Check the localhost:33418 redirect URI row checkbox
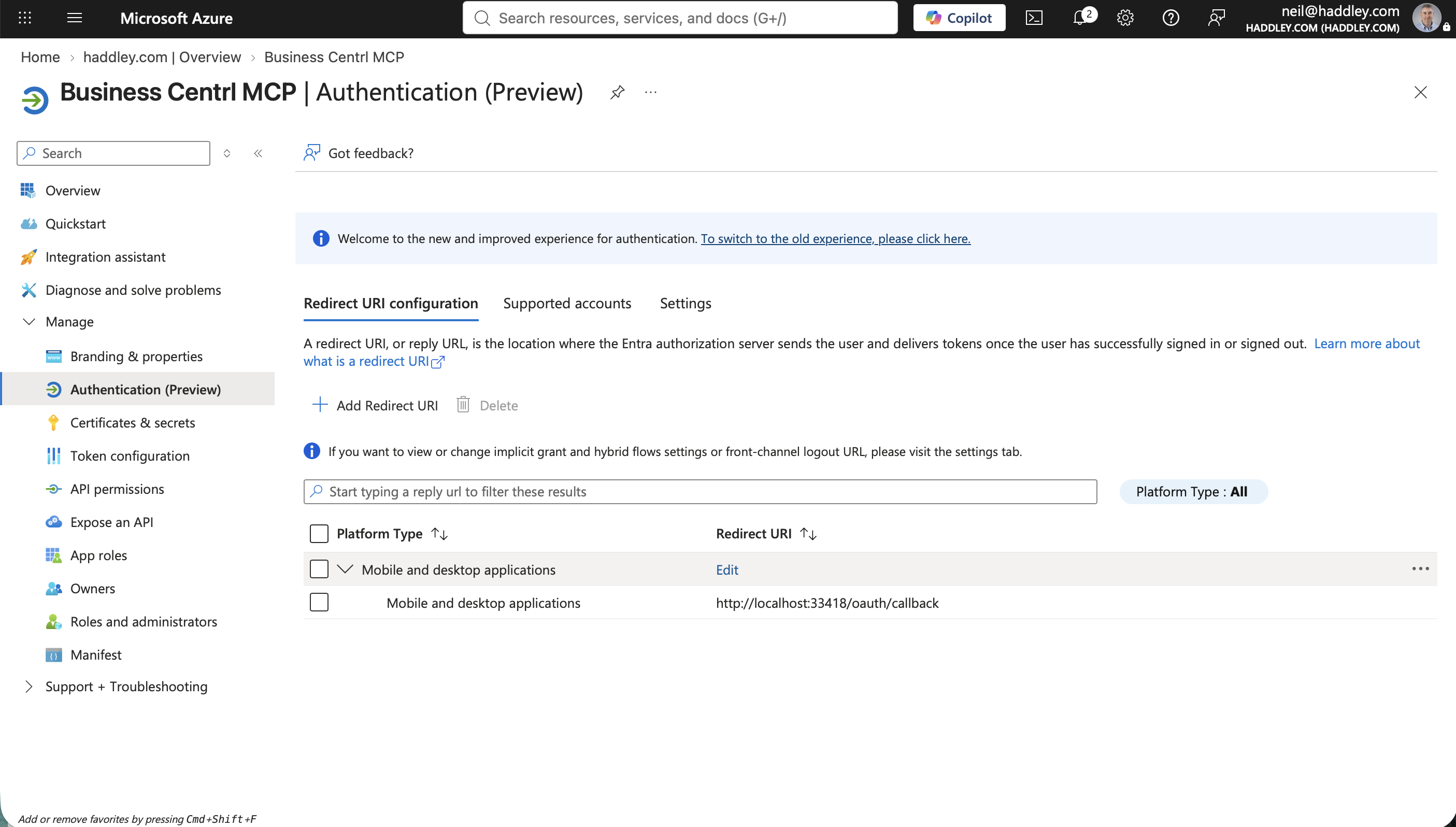The height and width of the screenshot is (827, 1456). (x=319, y=603)
